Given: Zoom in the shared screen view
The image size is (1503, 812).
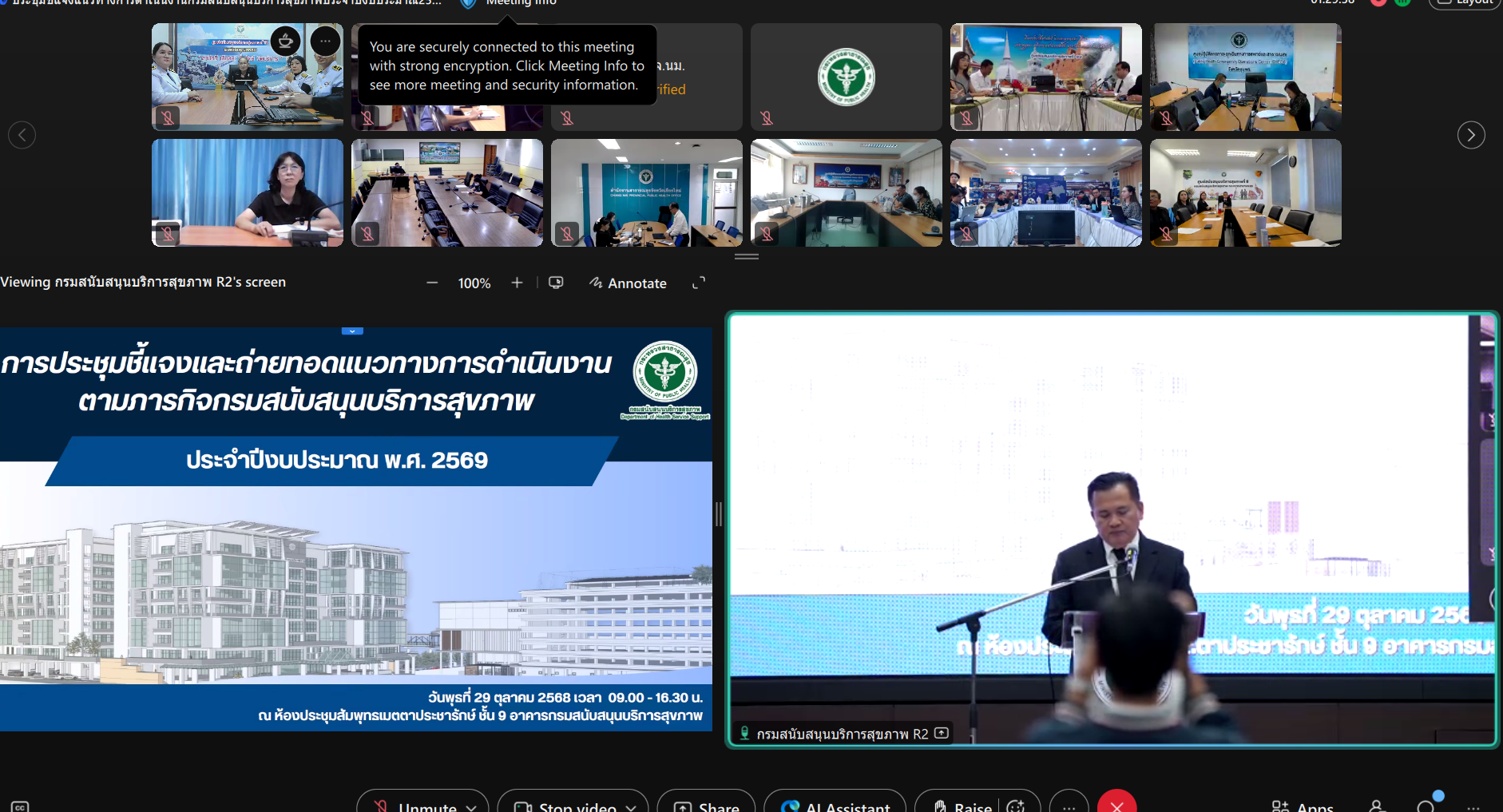Looking at the screenshot, I should coord(517,283).
